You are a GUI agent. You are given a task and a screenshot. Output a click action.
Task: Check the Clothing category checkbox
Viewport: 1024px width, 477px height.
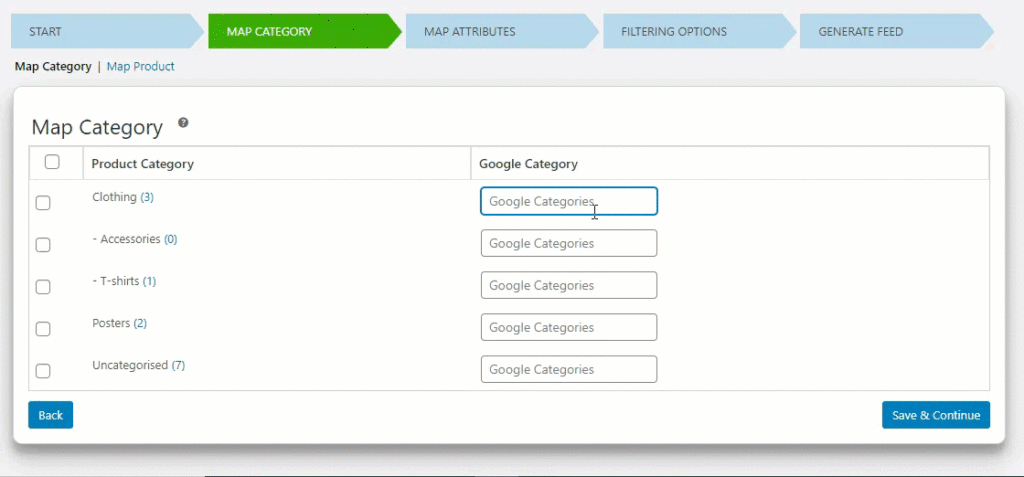coord(43,203)
